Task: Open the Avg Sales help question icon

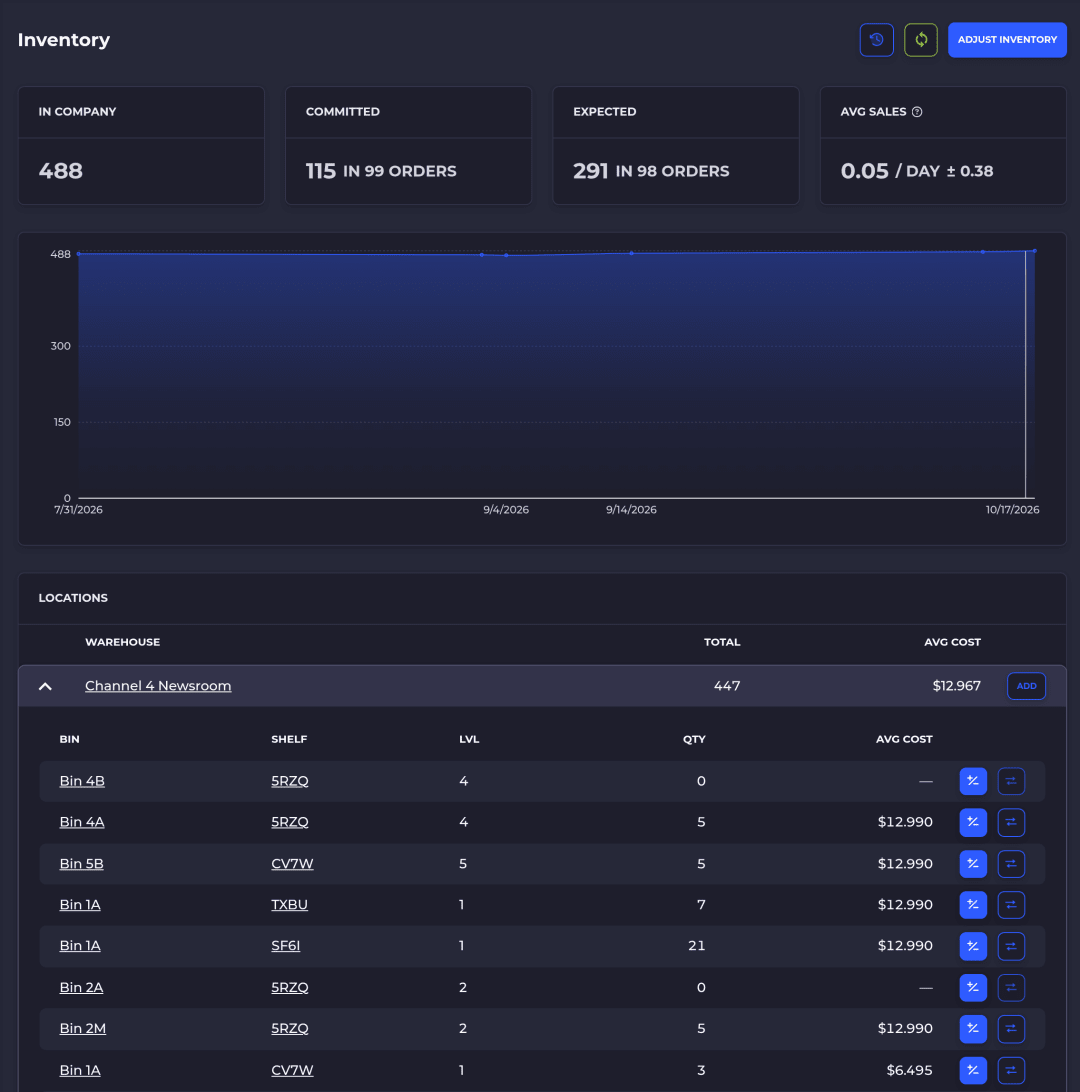Action: [x=917, y=111]
